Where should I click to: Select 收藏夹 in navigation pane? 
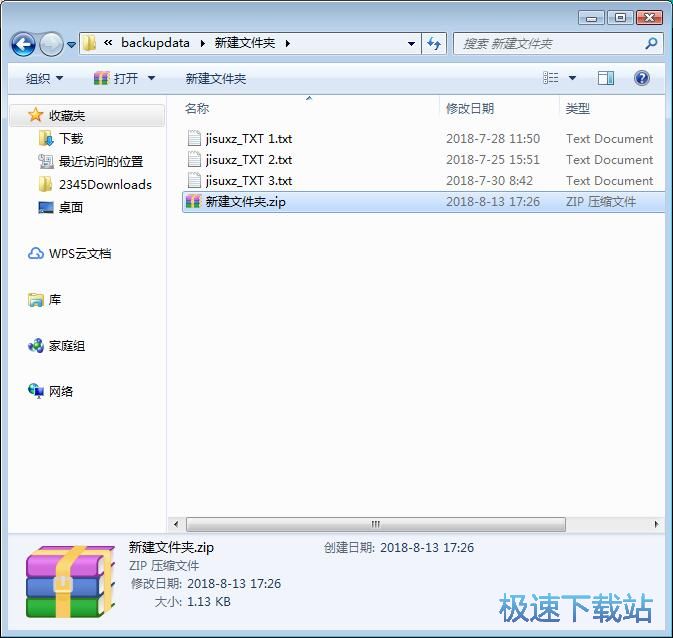coord(87,115)
